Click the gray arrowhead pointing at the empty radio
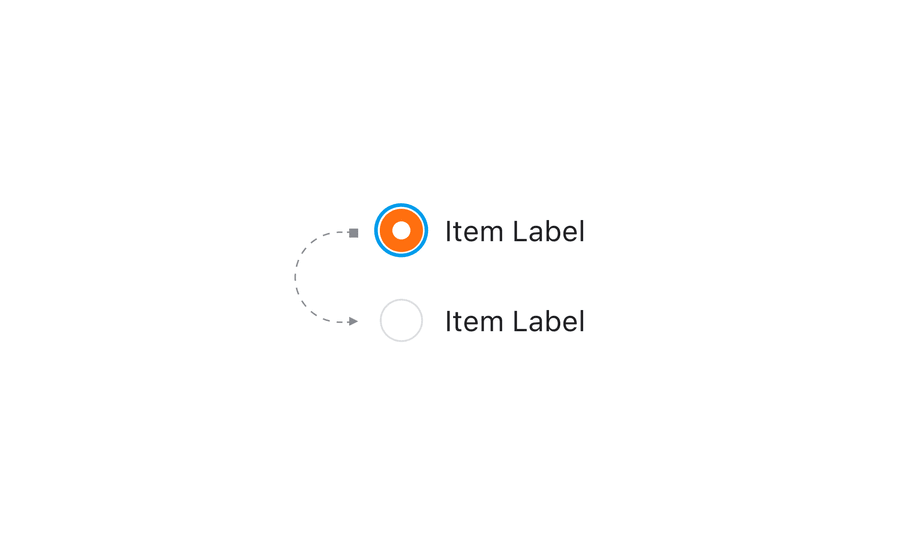Screen dimensions: 900x540 pos(353,321)
